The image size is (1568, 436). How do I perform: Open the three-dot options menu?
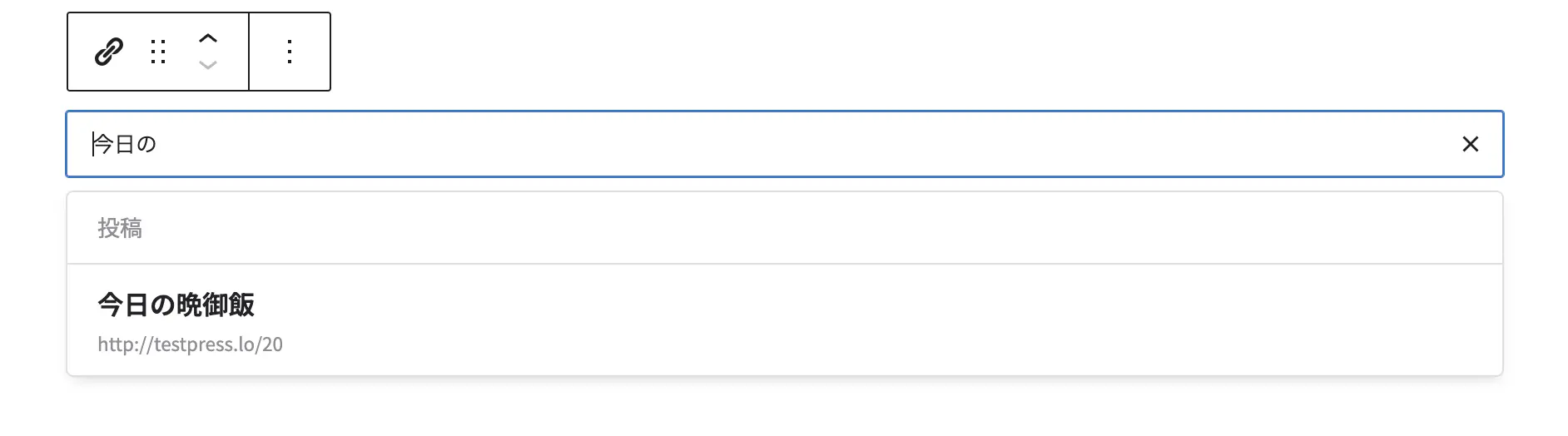pos(290,52)
